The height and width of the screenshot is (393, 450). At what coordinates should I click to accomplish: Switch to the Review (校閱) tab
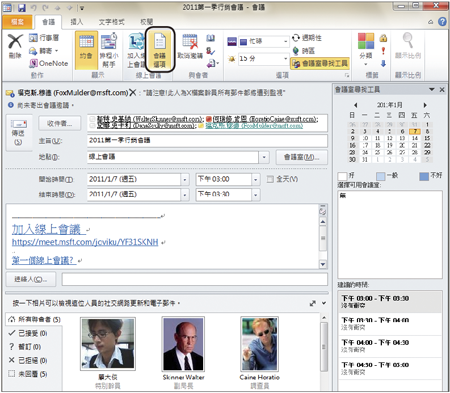146,22
